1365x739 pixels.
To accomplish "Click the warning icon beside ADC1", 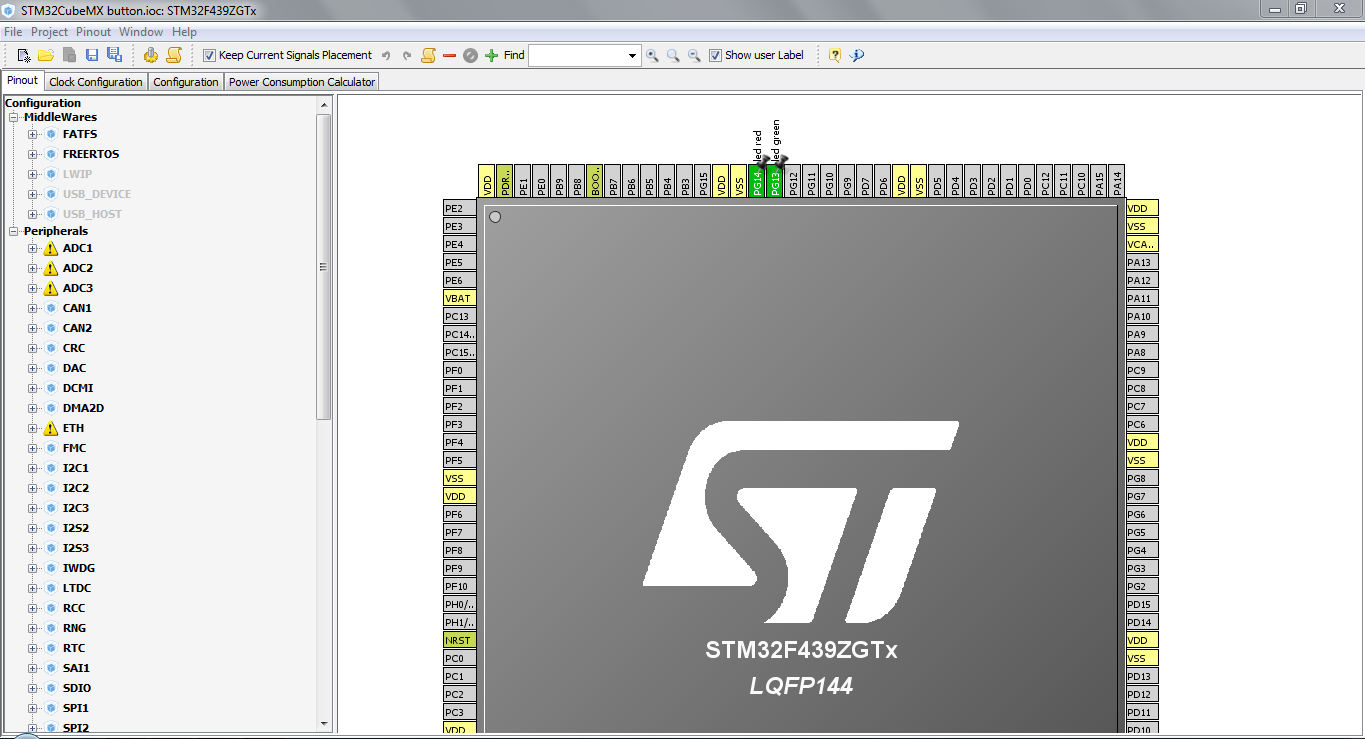I will (51, 248).
